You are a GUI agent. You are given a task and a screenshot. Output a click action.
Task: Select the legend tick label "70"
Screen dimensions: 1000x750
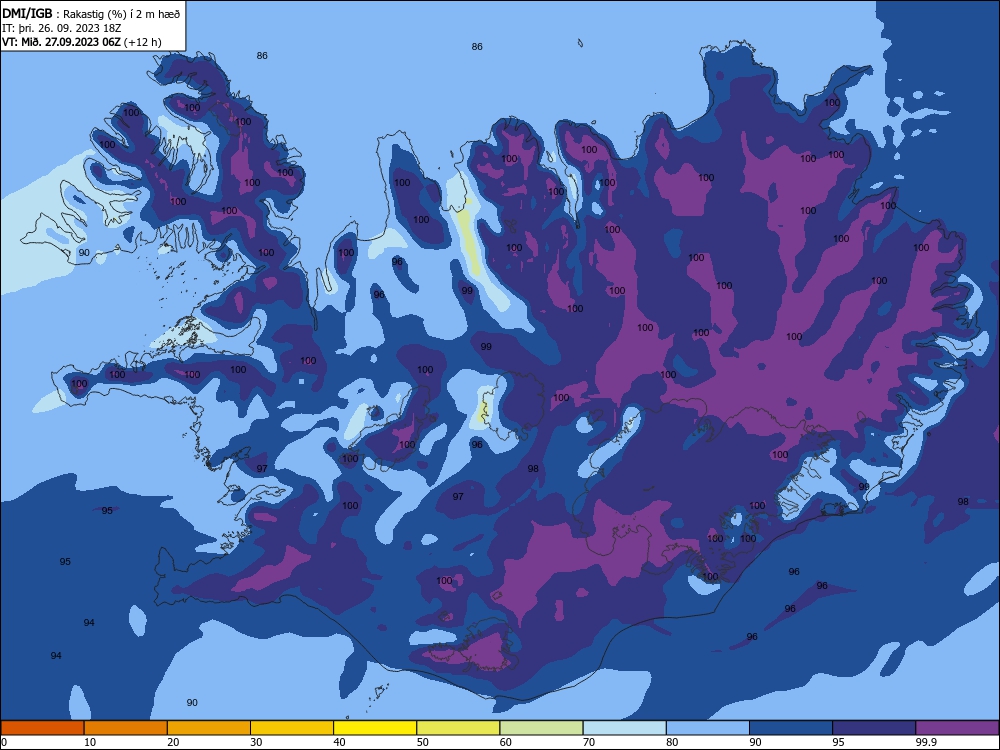pos(589,742)
